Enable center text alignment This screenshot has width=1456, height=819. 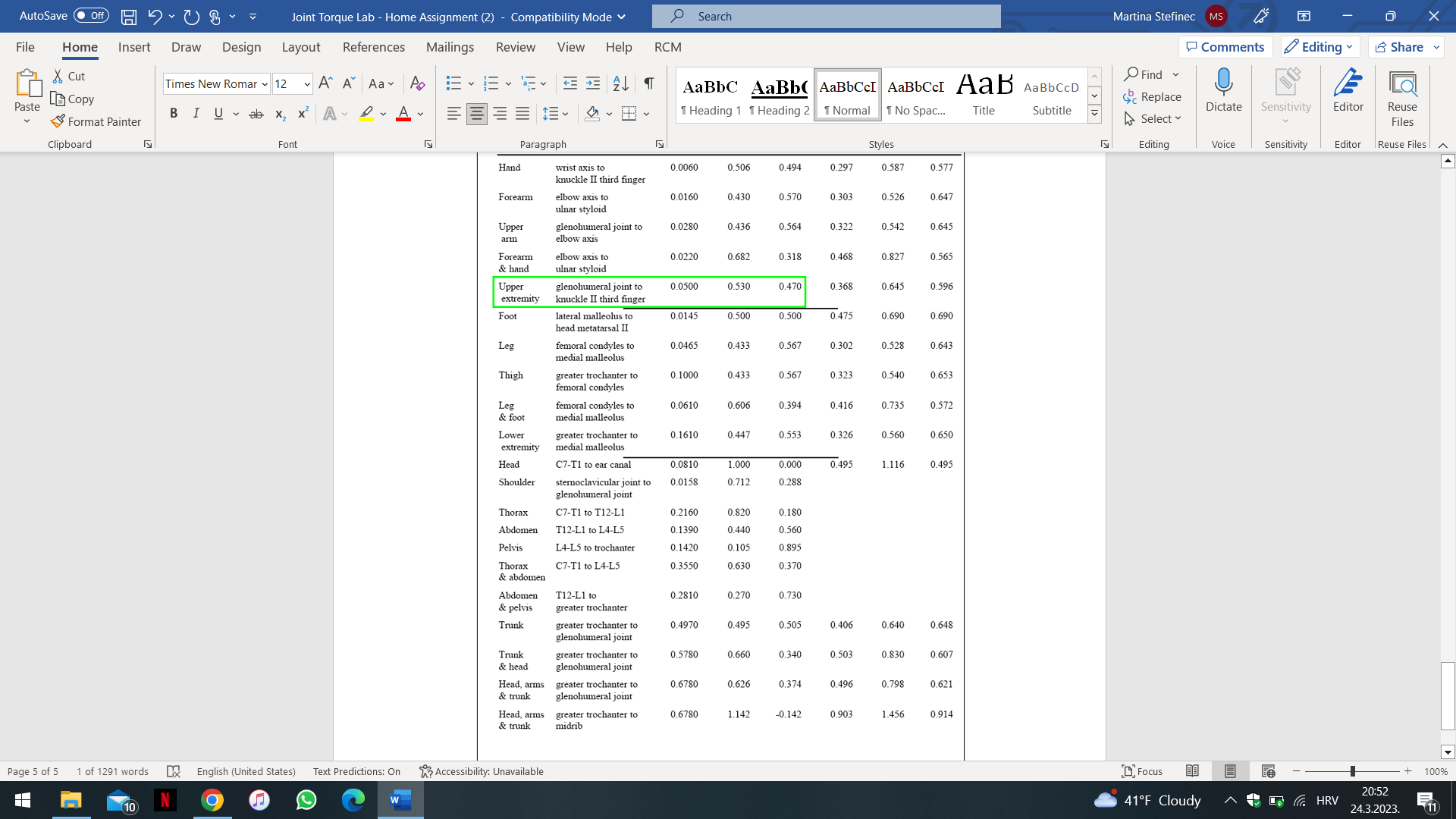click(x=476, y=113)
